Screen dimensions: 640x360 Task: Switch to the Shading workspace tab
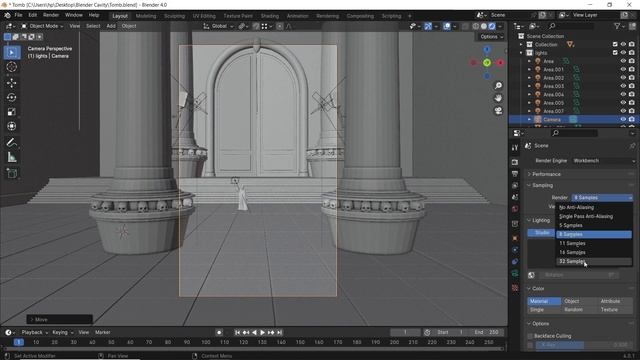270,16
